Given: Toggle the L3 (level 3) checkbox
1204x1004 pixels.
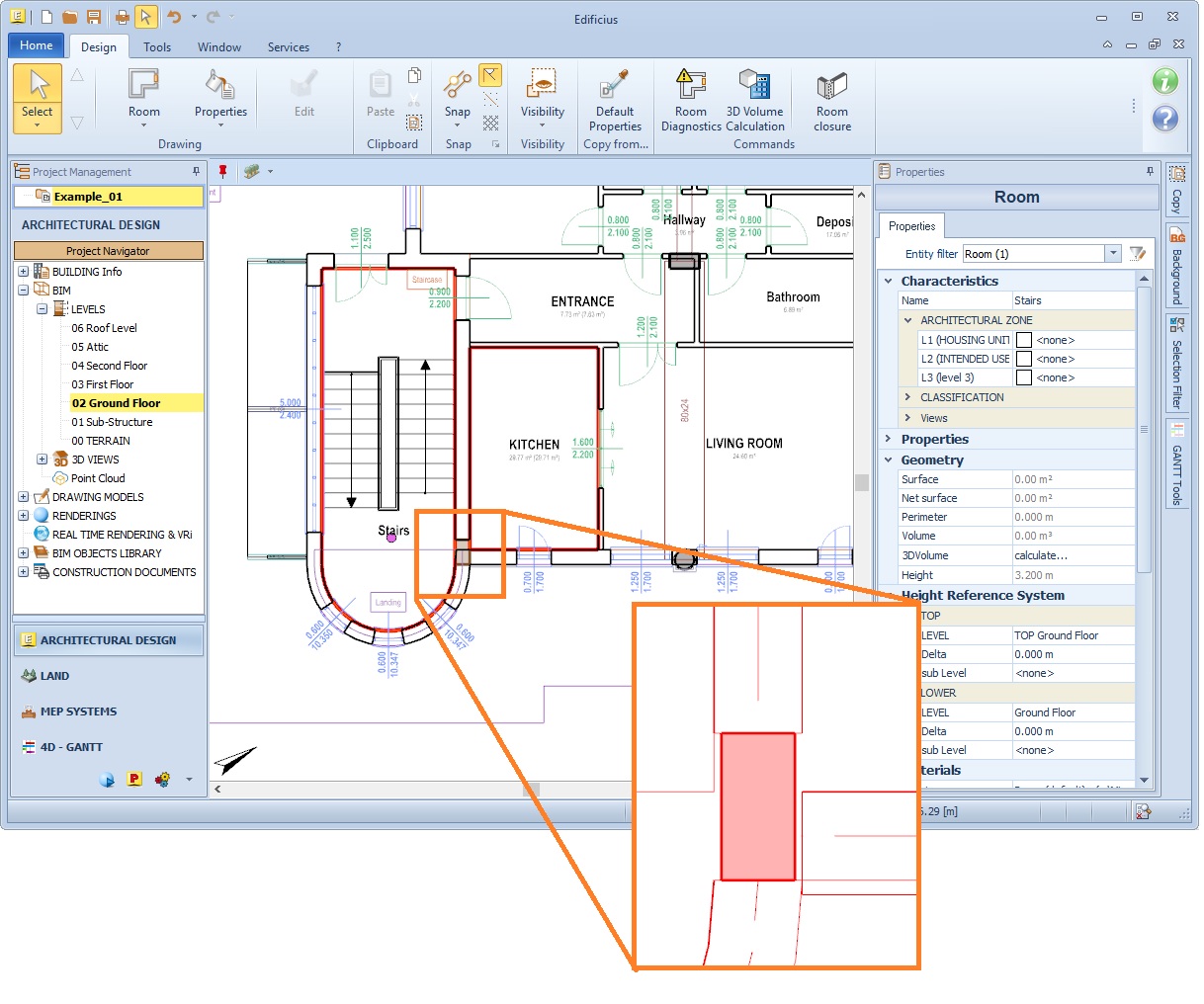Looking at the screenshot, I should [x=1024, y=377].
